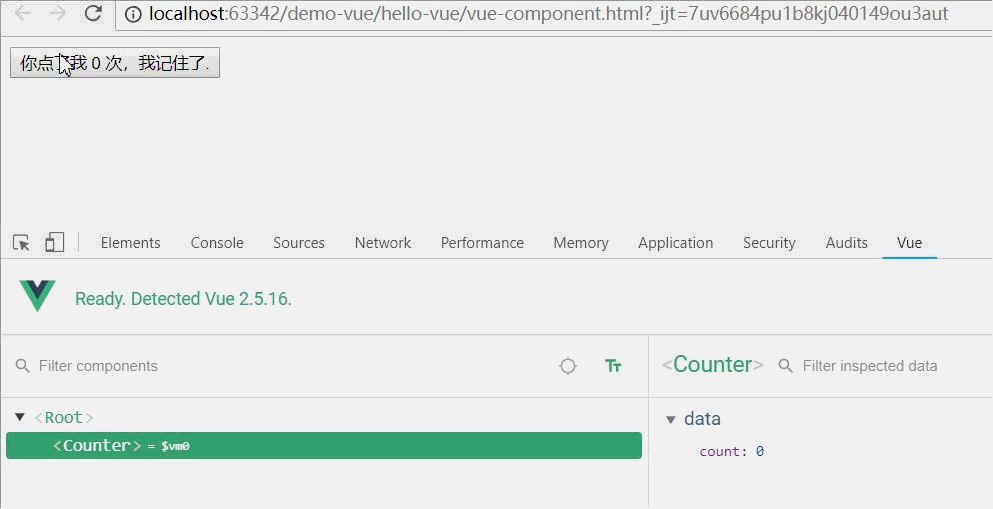Toggle the component name format icon
Screen dimensions: 993x509
(x=613, y=366)
